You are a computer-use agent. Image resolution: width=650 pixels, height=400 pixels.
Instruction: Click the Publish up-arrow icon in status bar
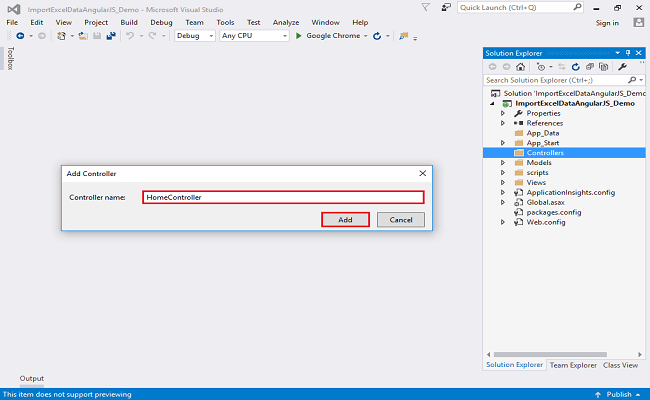tap(598, 395)
